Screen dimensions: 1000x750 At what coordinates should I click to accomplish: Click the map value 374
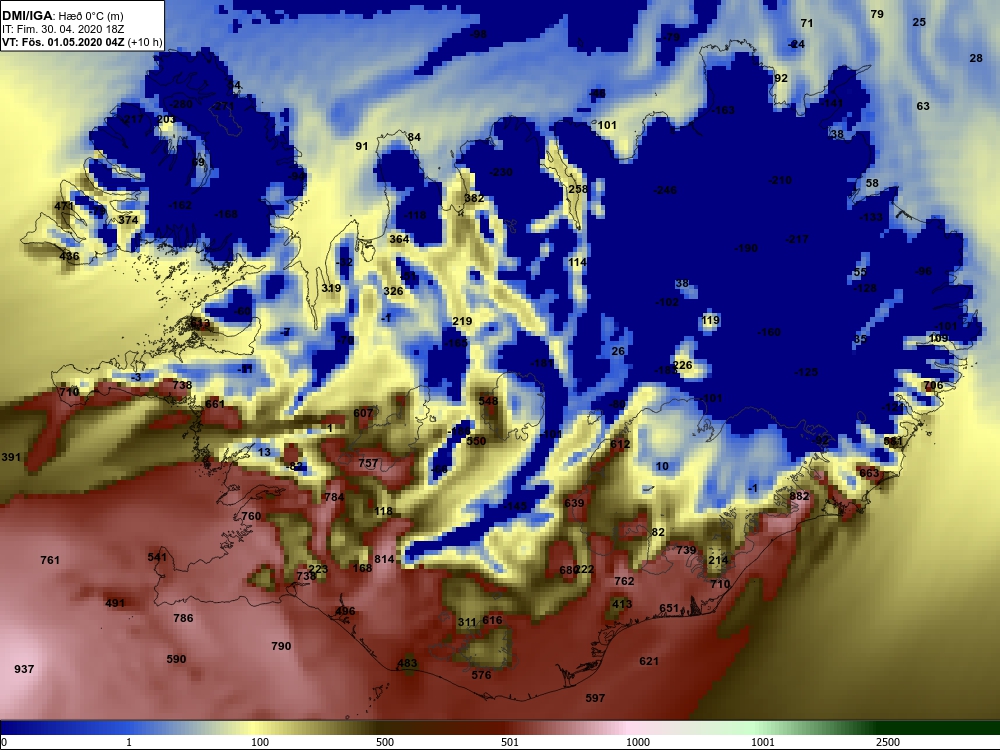[x=128, y=219]
